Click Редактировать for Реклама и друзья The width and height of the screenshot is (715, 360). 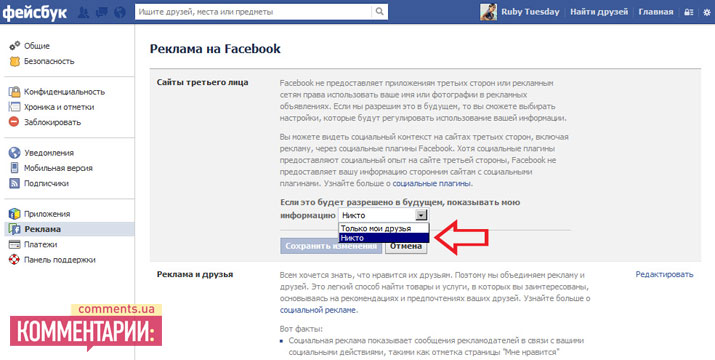[x=664, y=274]
